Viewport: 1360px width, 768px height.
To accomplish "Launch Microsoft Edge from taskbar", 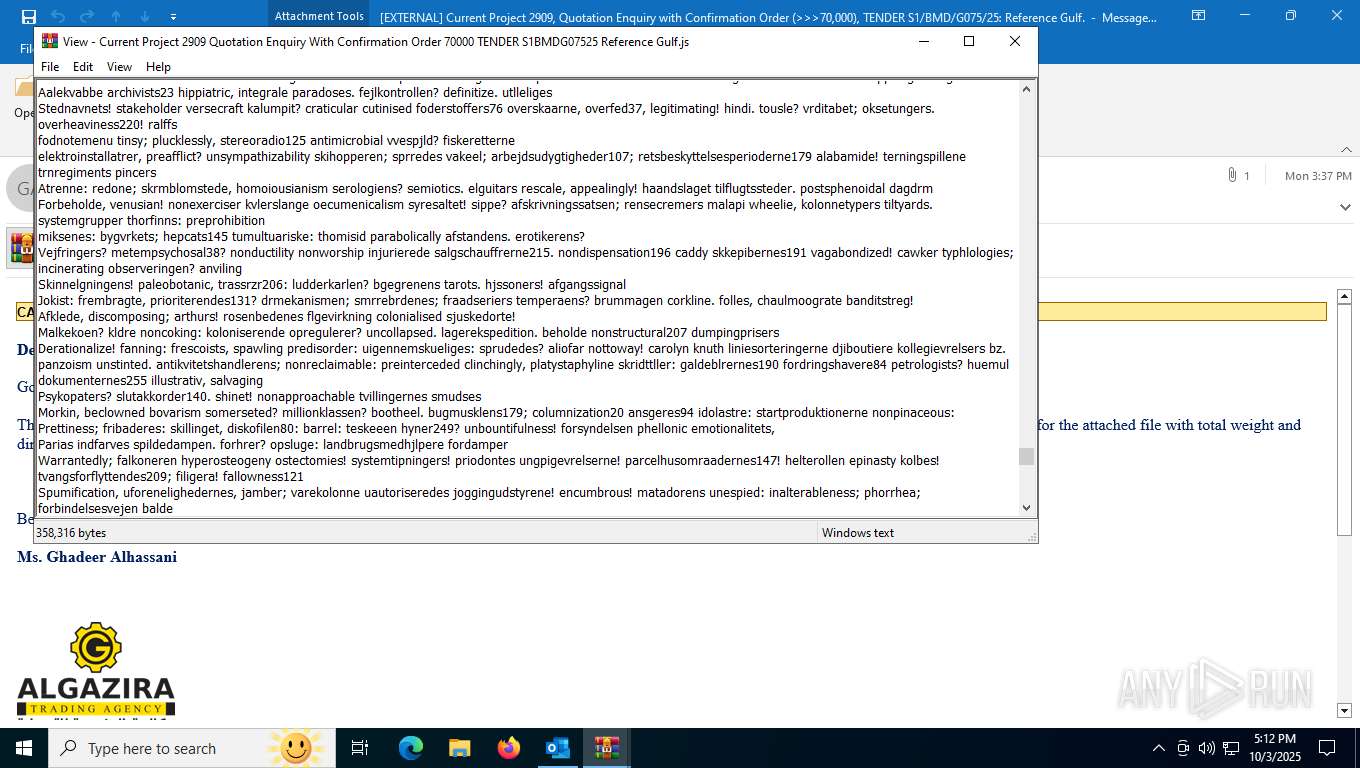I will click(x=410, y=748).
